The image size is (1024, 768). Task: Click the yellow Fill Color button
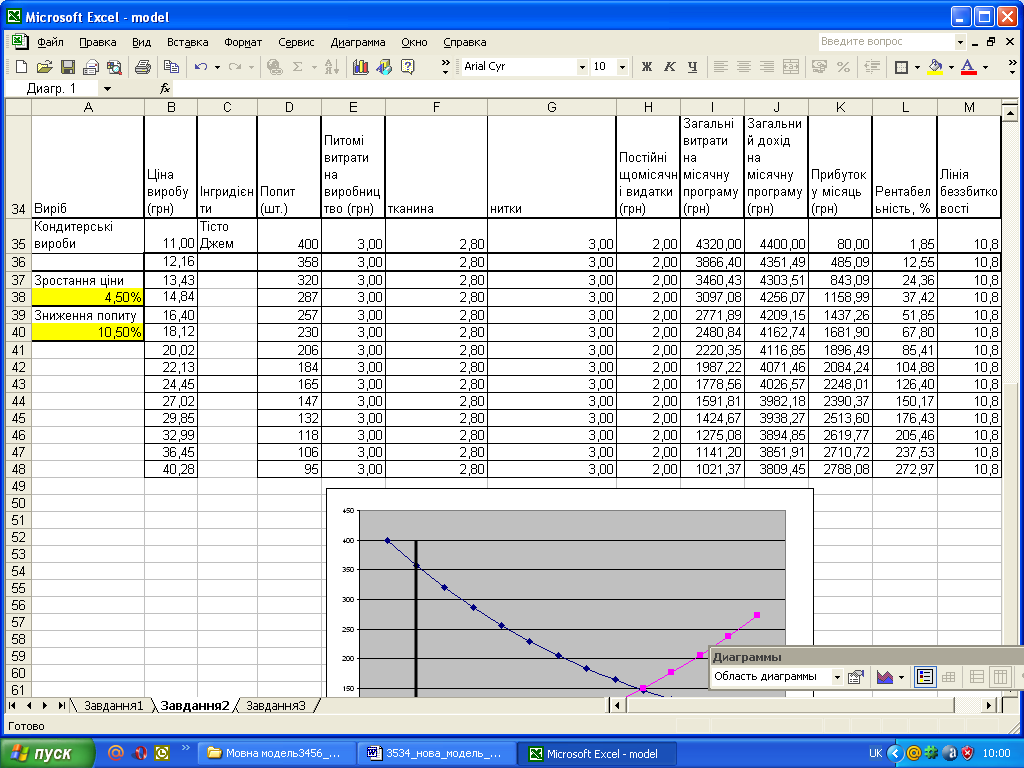[x=935, y=67]
